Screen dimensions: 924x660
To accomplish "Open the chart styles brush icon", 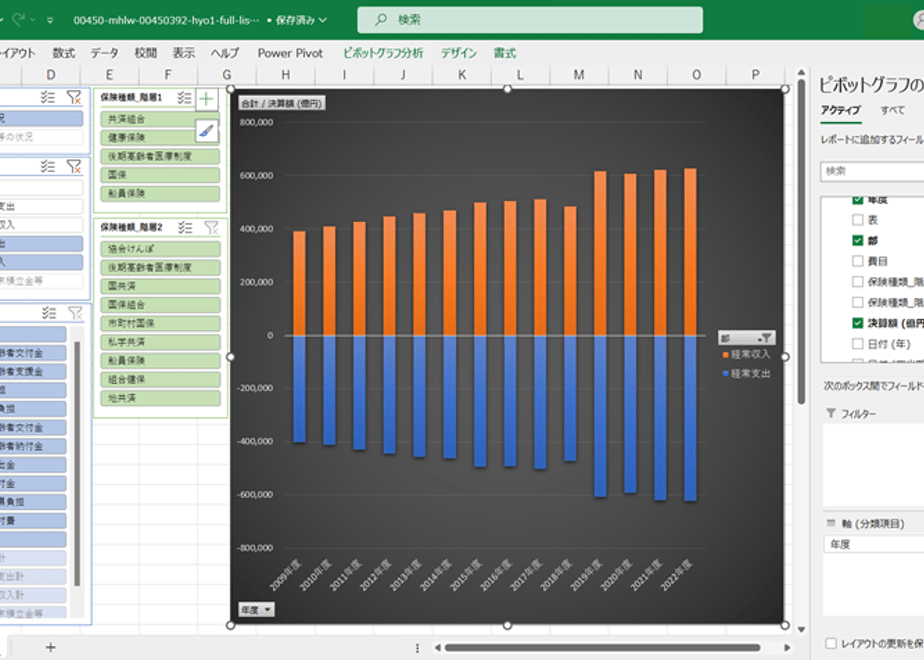I will click(206, 131).
